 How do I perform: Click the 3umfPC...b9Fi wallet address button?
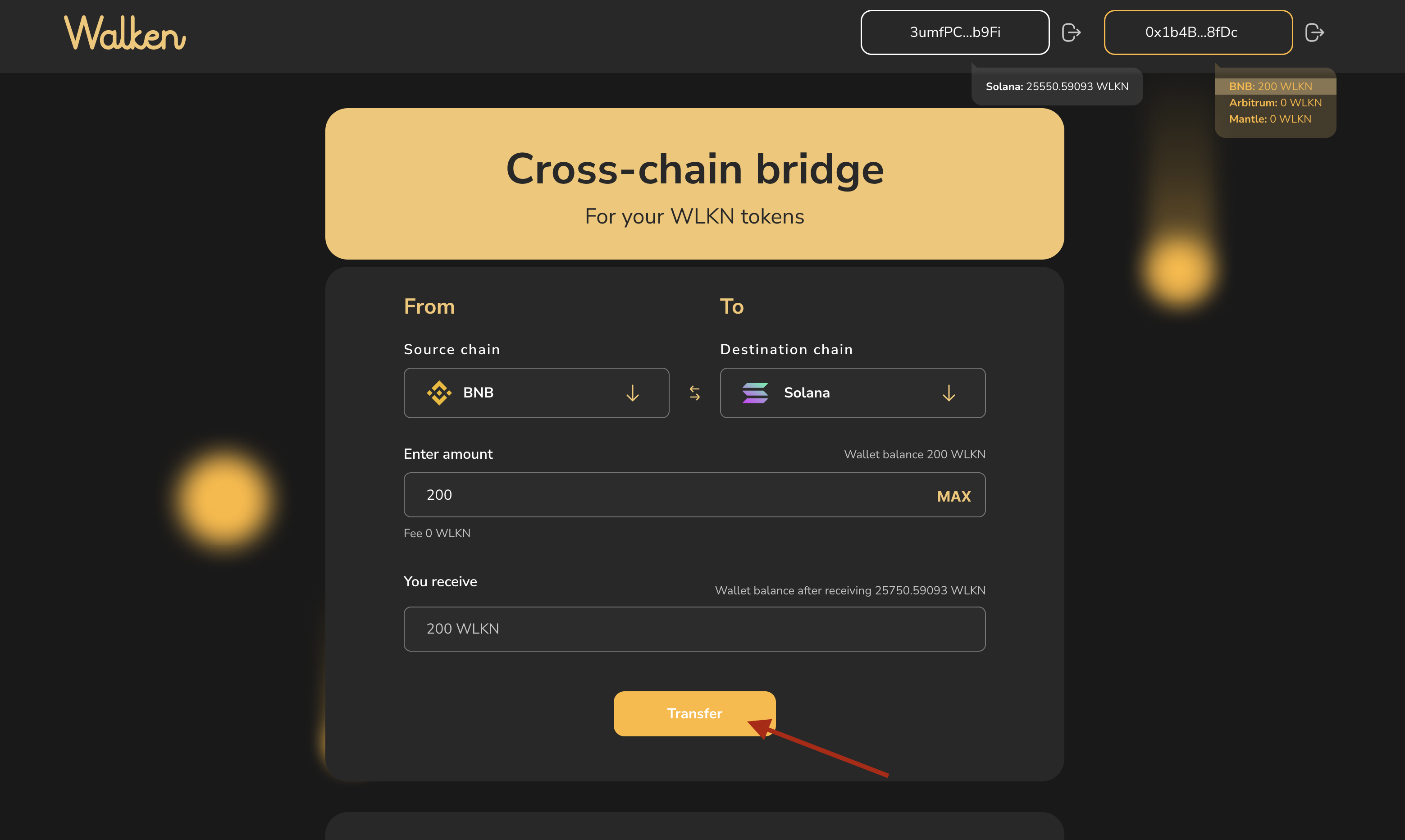pos(954,32)
